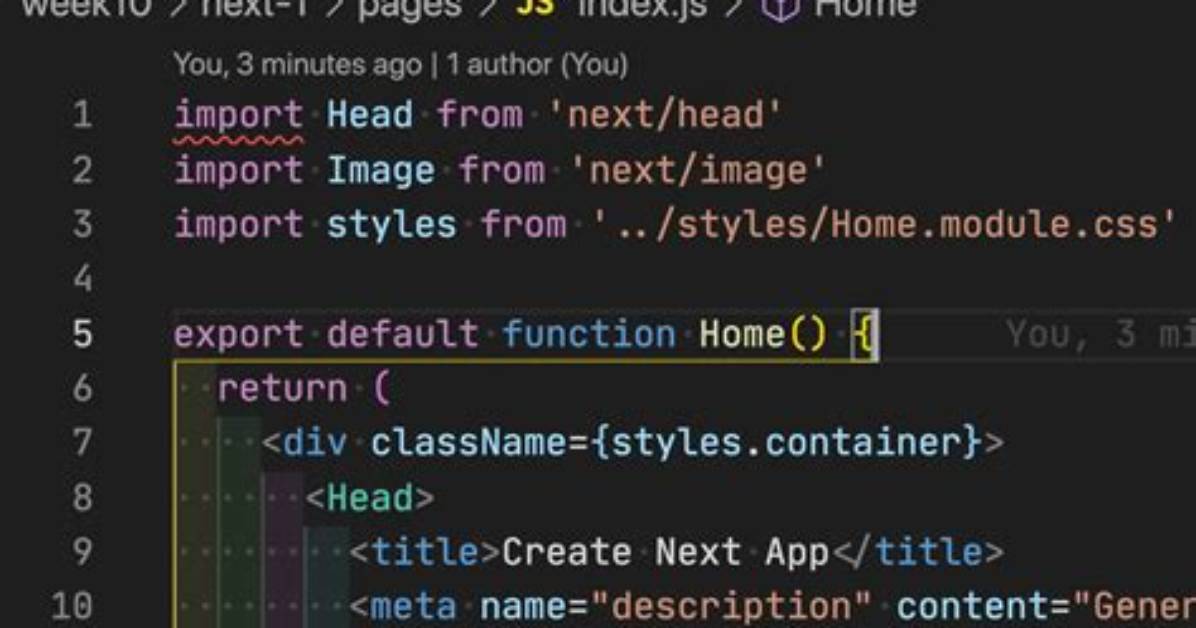This screenshot has height=628, width=1196.
Task: Click the 'index.js' breadcrumb segment
Action: tap(642, 8)
